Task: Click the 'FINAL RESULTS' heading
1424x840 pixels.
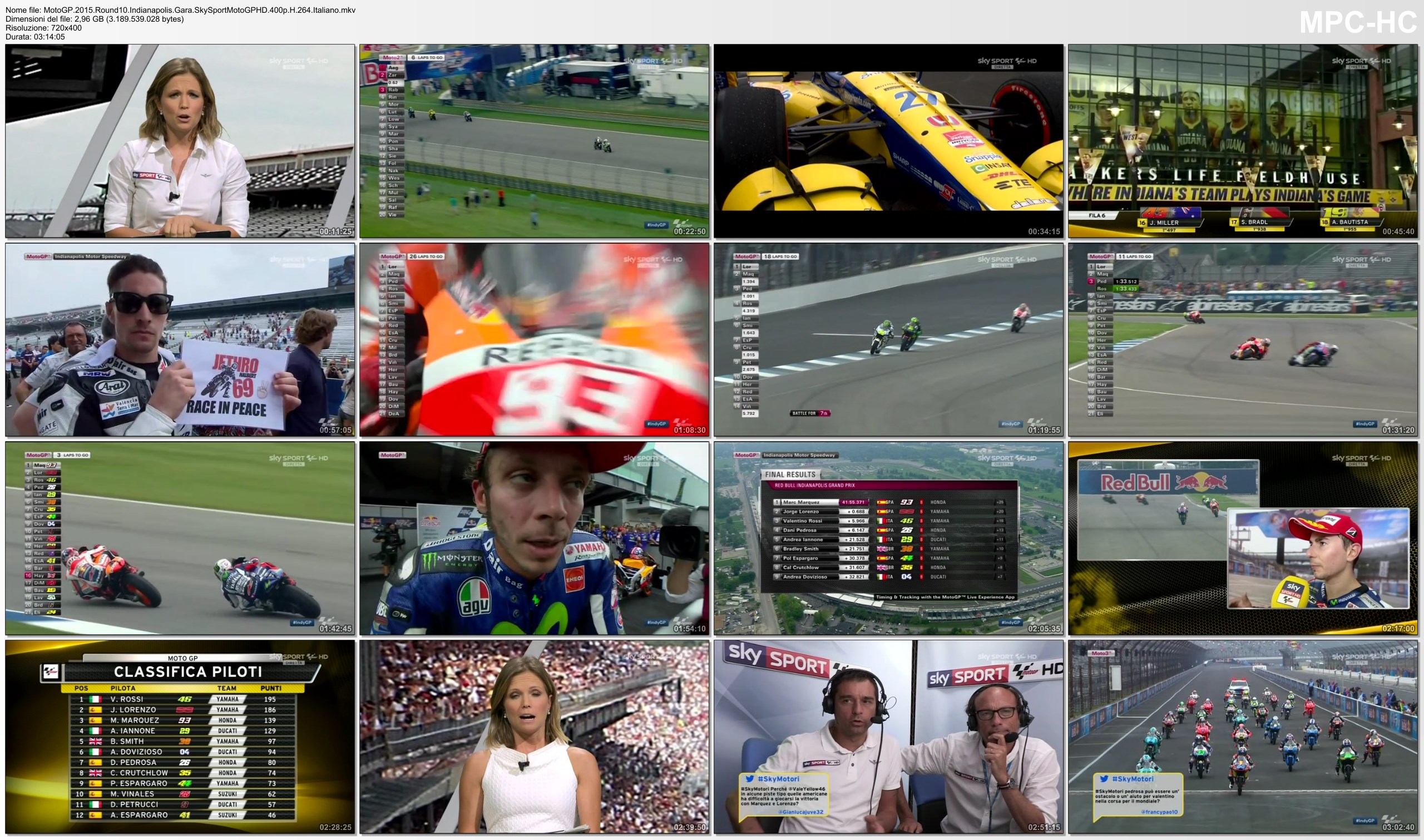Action: click(x=790, y=475)
